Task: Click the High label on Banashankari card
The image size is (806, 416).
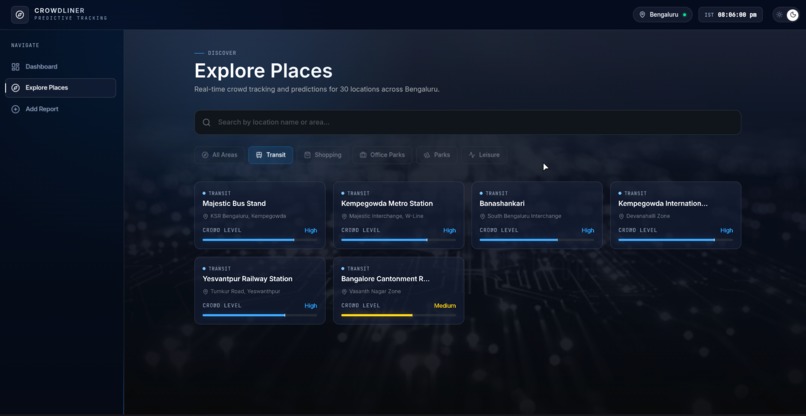Action: pos(588,230)
